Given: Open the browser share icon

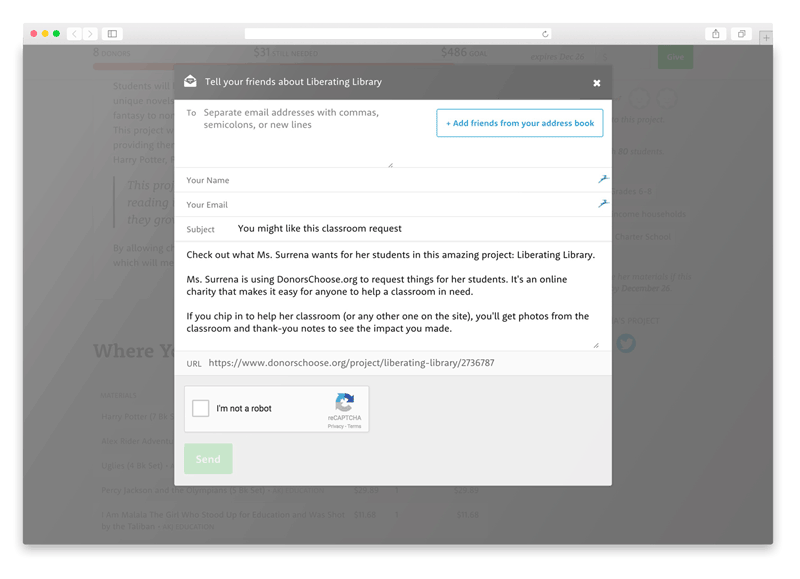Looking at the screenshot, I should coord(716,34).
